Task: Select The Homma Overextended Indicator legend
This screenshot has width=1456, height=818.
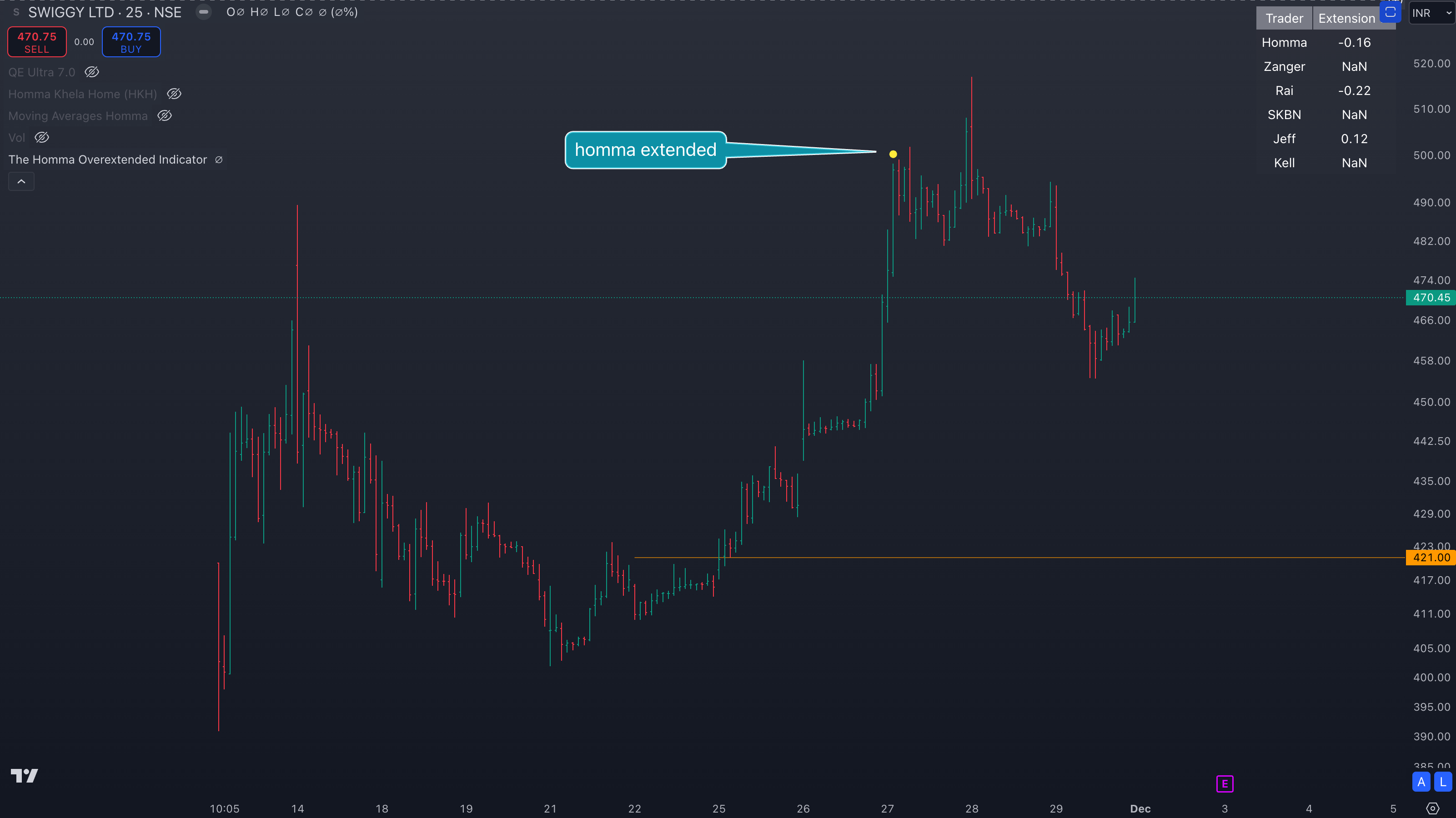Action: click(107, 160)
